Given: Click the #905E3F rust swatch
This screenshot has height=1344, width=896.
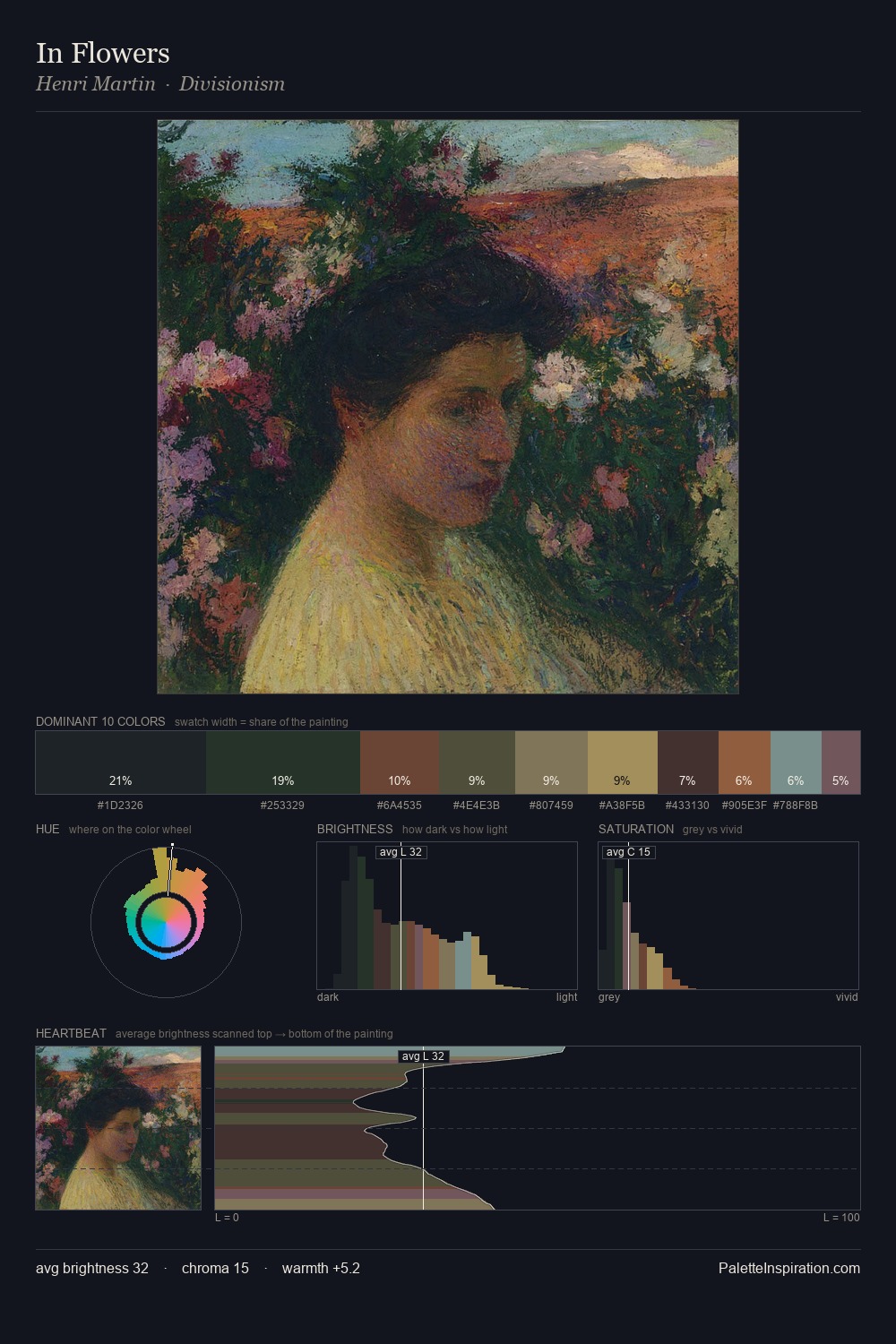Looking at the screenshot, I should (x=745, y=762).
